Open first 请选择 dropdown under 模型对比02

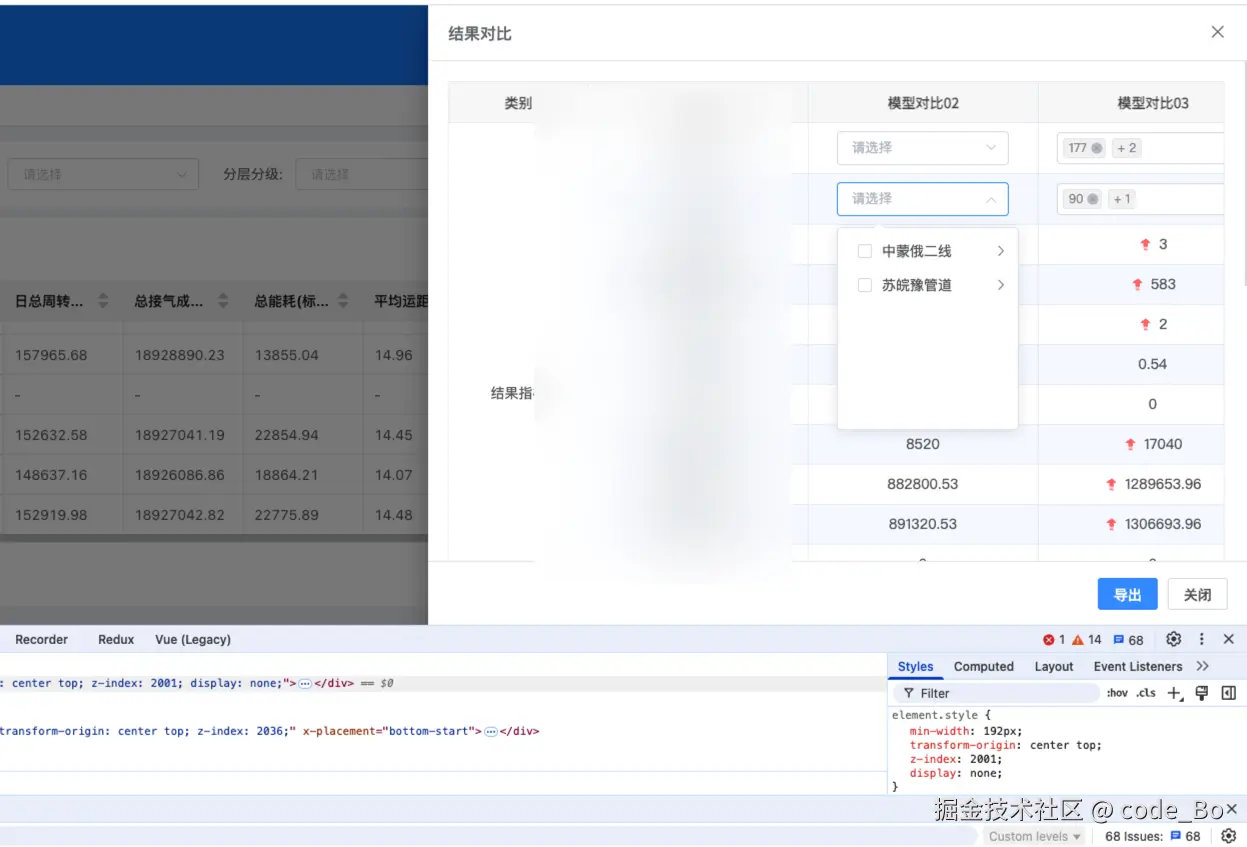click(923, 148)
